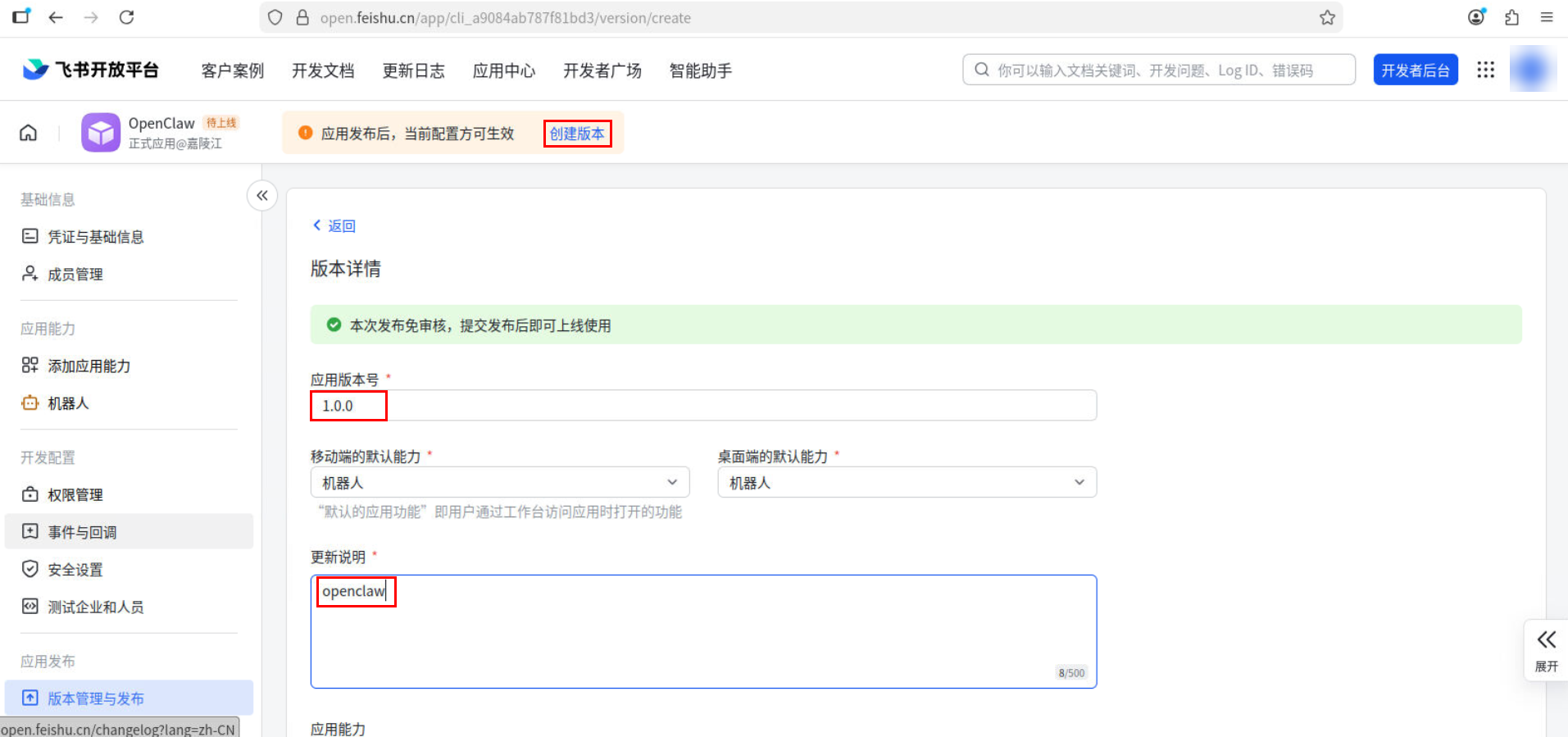Open 事件与回调 in the sidebar

point(129,532)
